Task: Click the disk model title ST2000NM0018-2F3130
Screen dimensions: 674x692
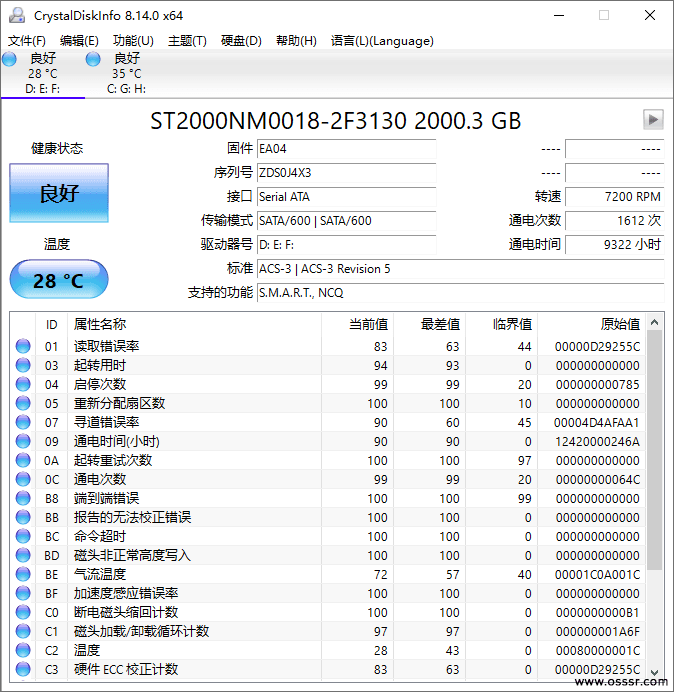Action: pyautogui.click(x=278, y=120)
